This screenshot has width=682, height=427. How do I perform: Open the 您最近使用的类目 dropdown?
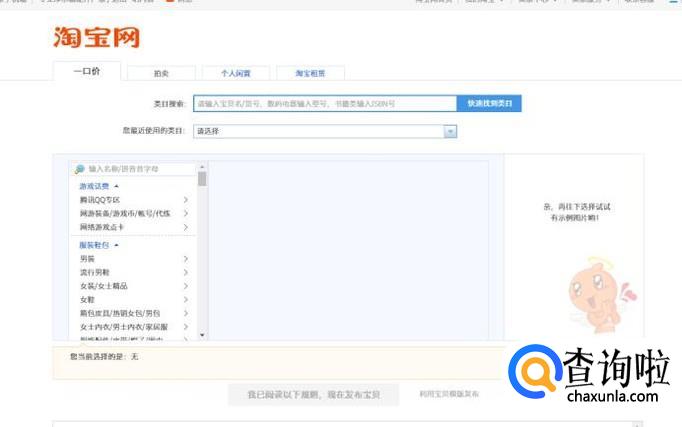[325, 131]
